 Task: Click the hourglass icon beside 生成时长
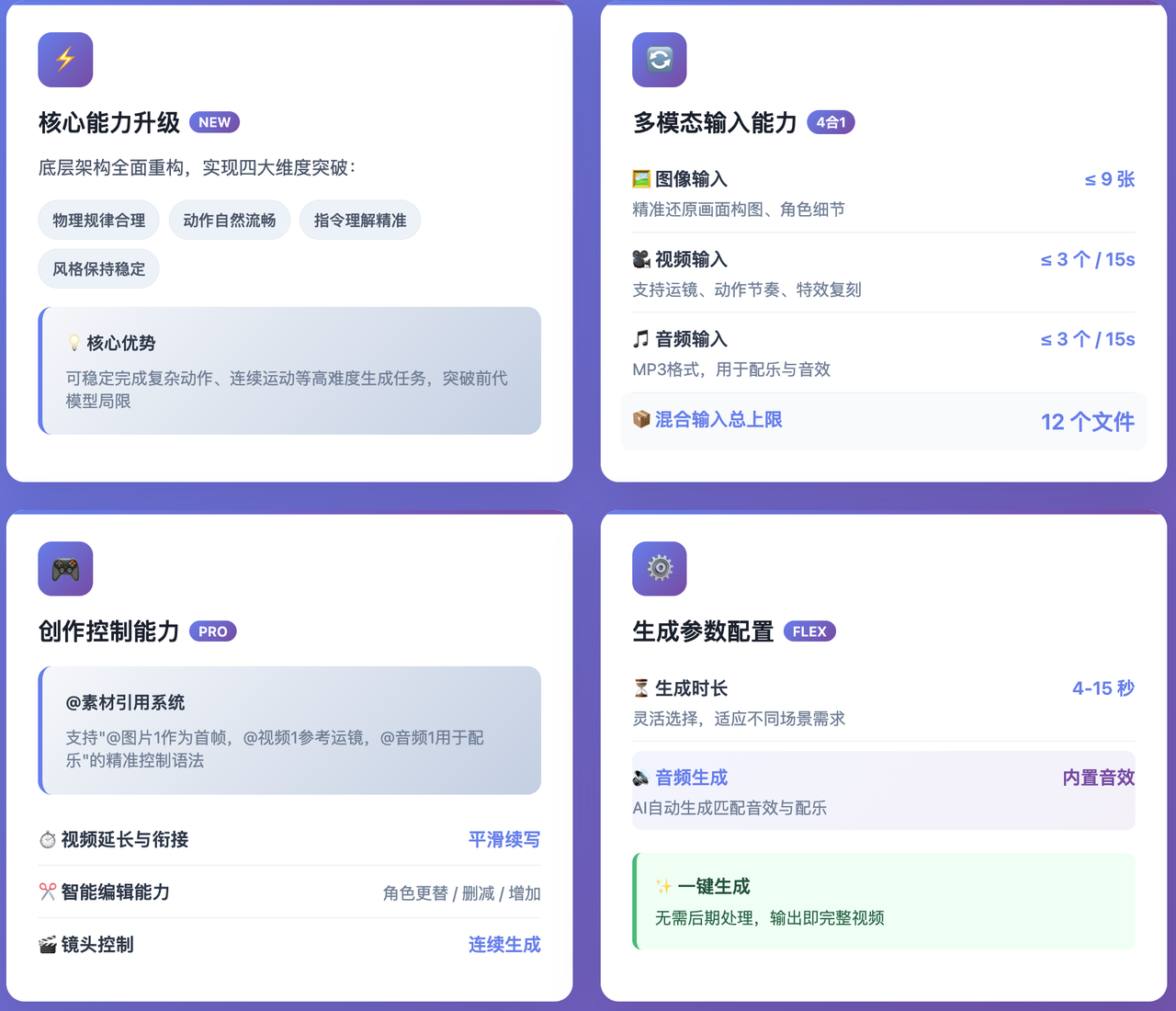[x=641, y=687]
